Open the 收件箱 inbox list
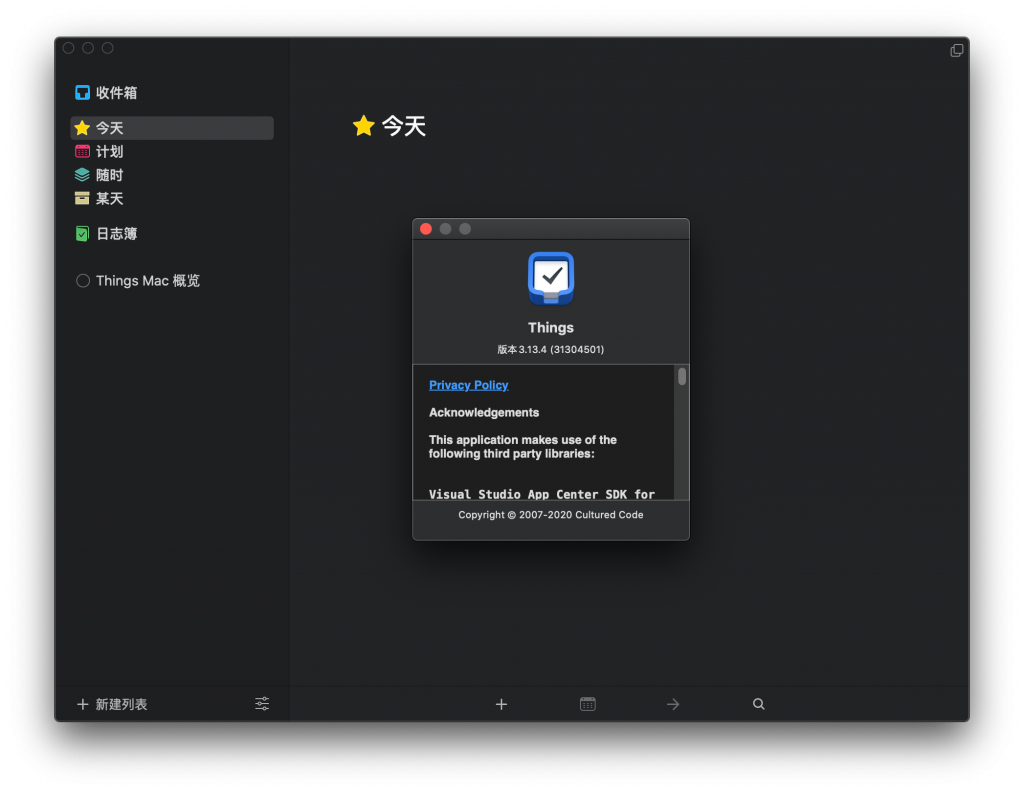The width and height of the screenshot is (1024, 794). (171, 93)
